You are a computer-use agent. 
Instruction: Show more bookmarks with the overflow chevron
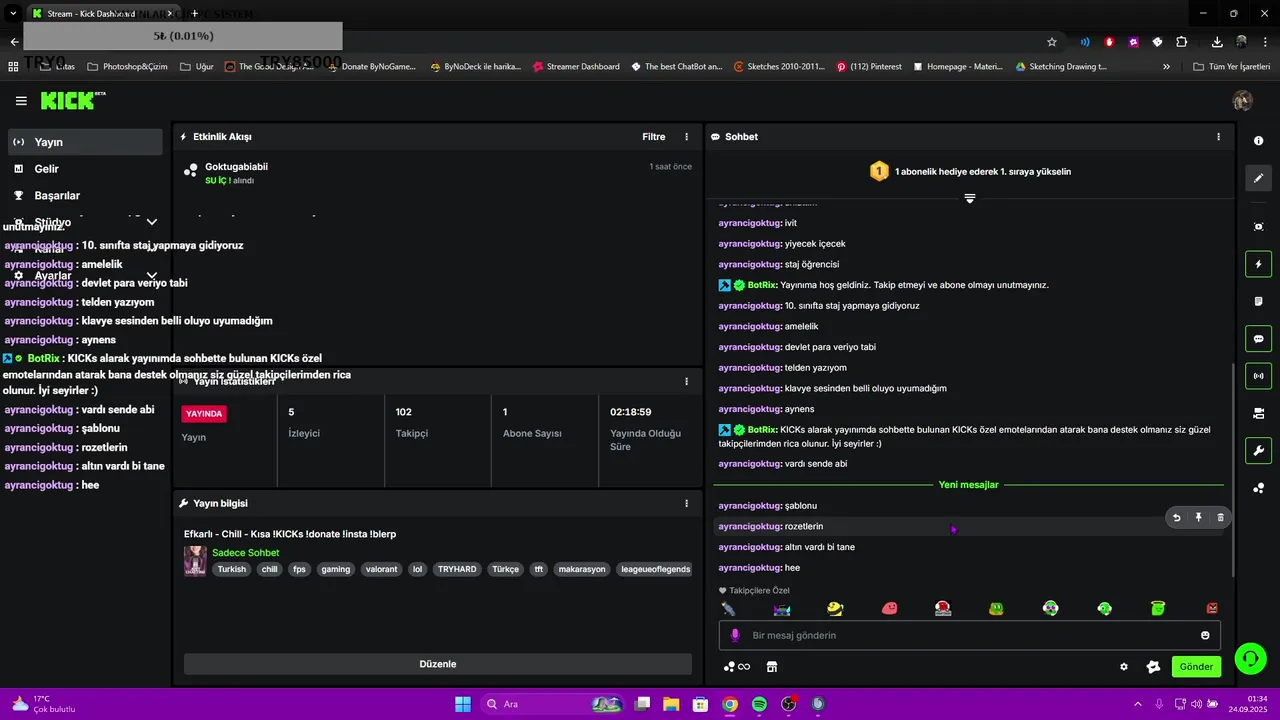[x=1166, y=67]
